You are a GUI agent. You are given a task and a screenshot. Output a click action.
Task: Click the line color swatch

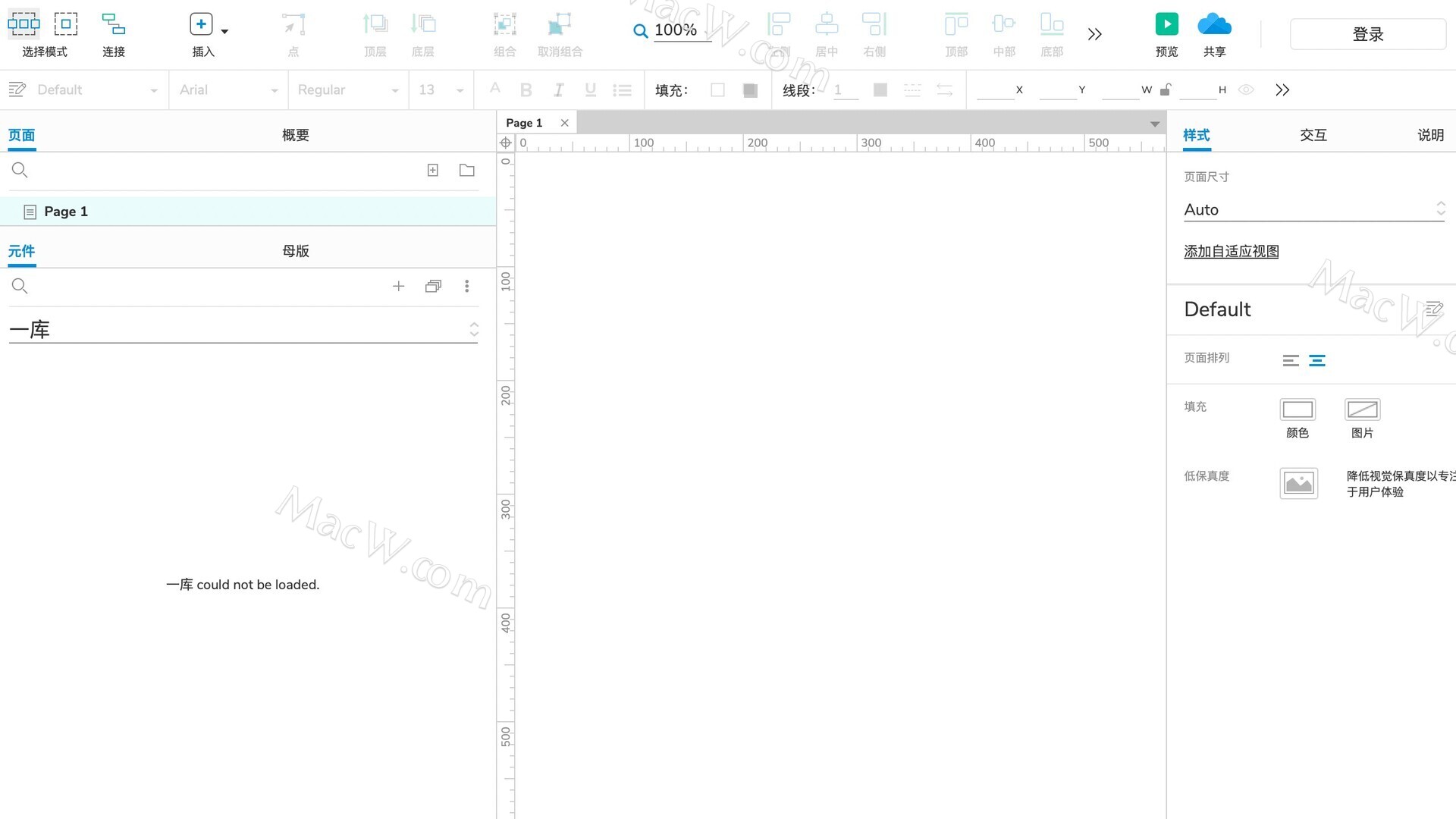pos(880,90)
